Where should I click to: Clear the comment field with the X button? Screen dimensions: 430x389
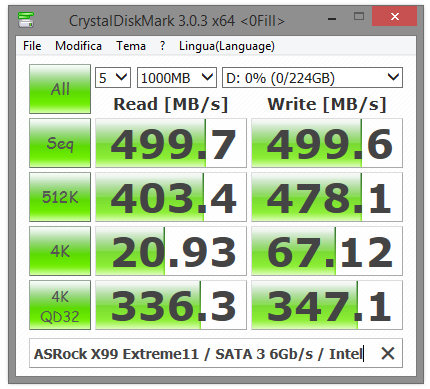point(388,353)
